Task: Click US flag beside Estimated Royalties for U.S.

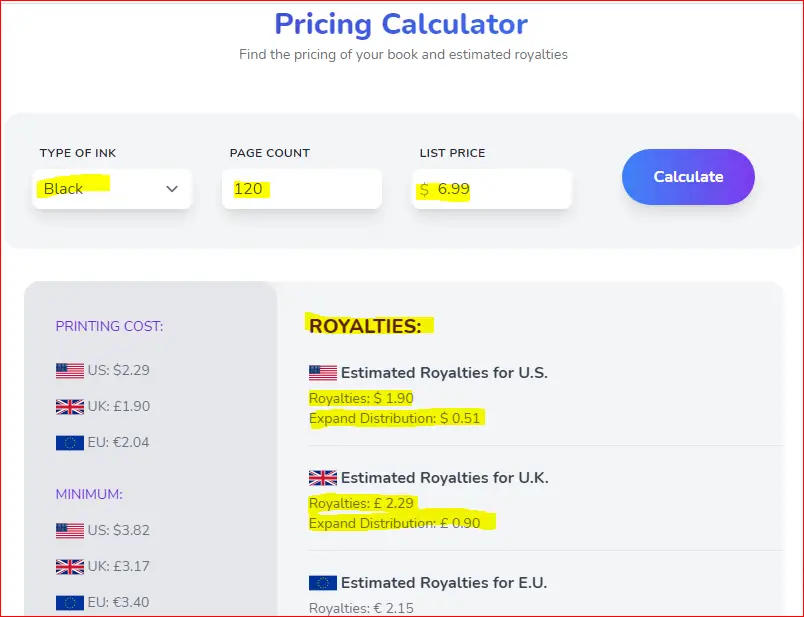Action: pos(323,373)
